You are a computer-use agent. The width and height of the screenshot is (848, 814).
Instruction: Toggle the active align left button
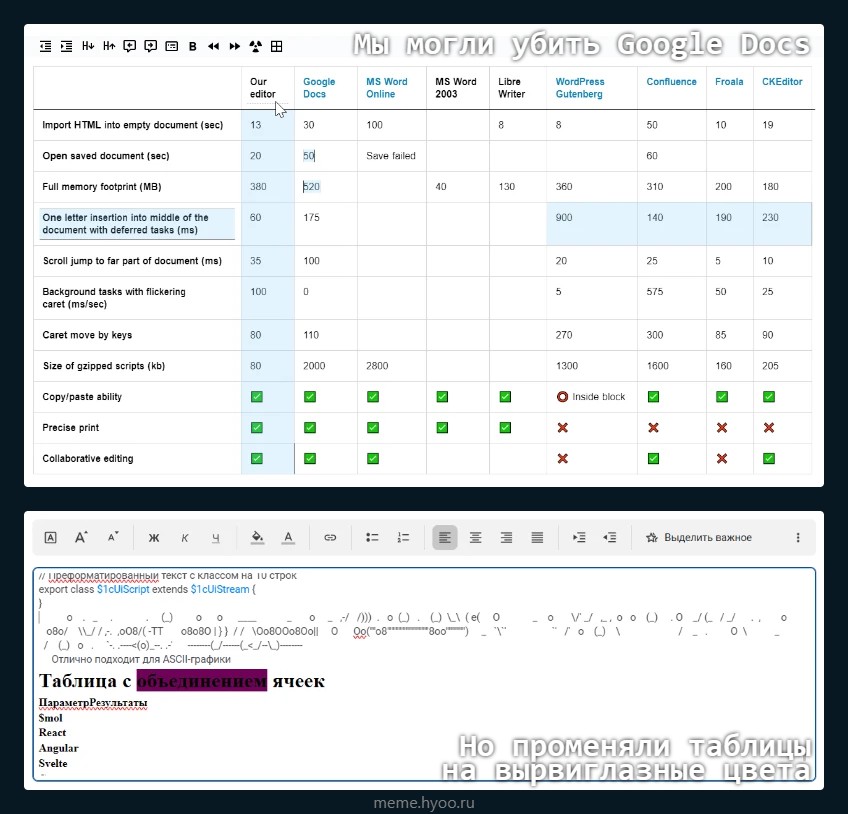coord(445,538)
